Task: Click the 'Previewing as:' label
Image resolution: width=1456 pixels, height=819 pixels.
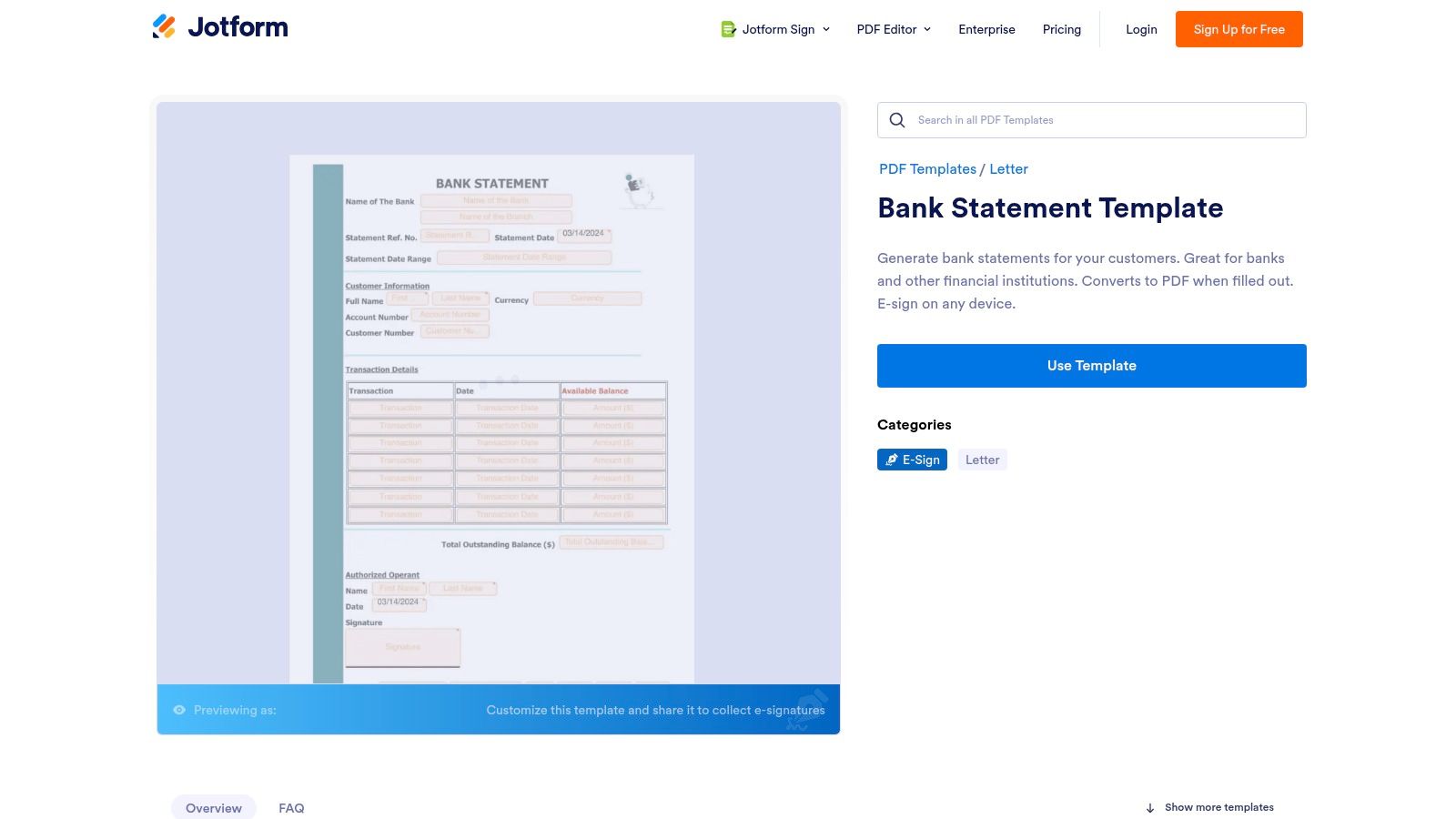Action: coord(235,710)
